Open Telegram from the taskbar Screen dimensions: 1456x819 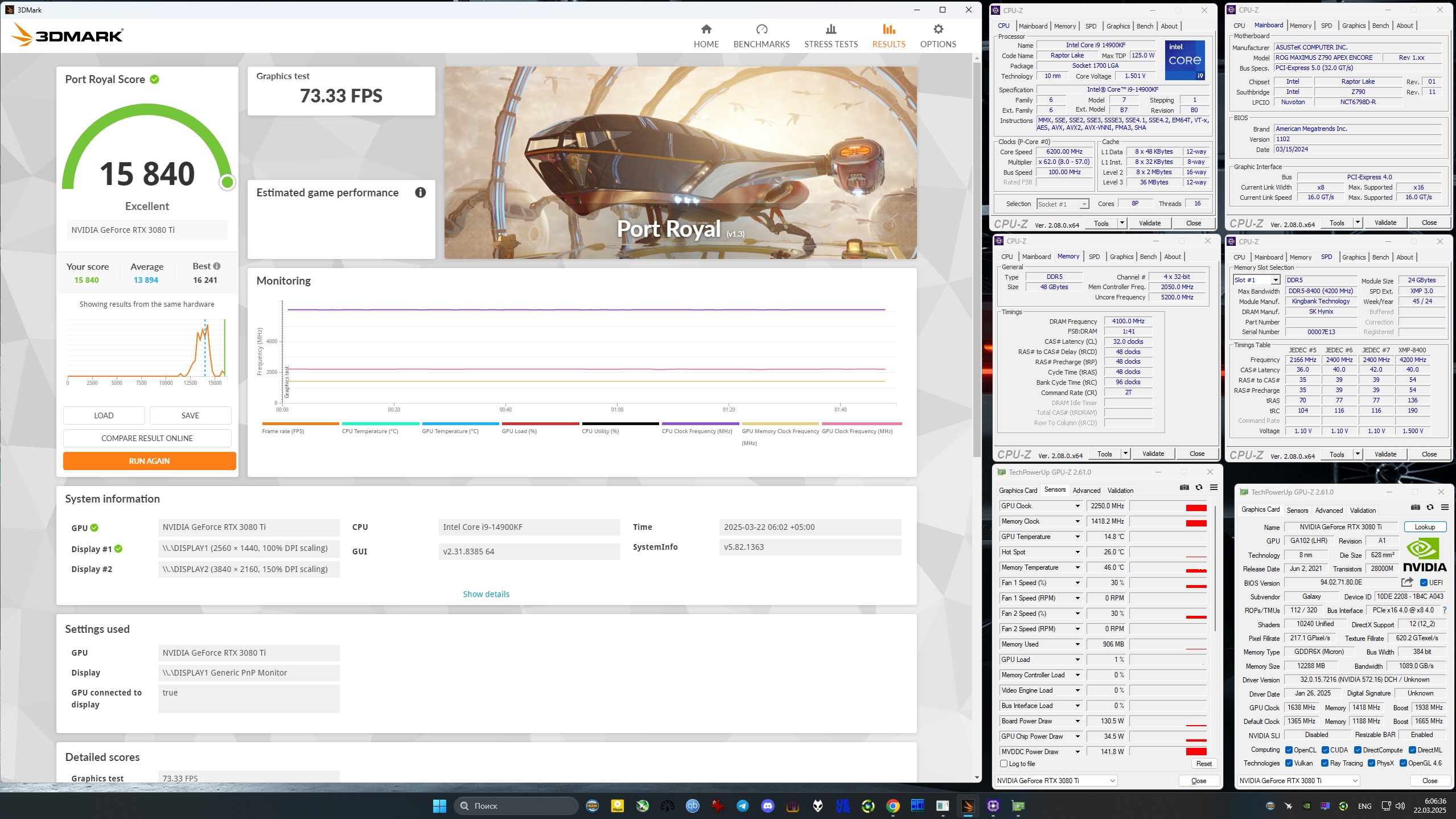(x=742, y=805)
